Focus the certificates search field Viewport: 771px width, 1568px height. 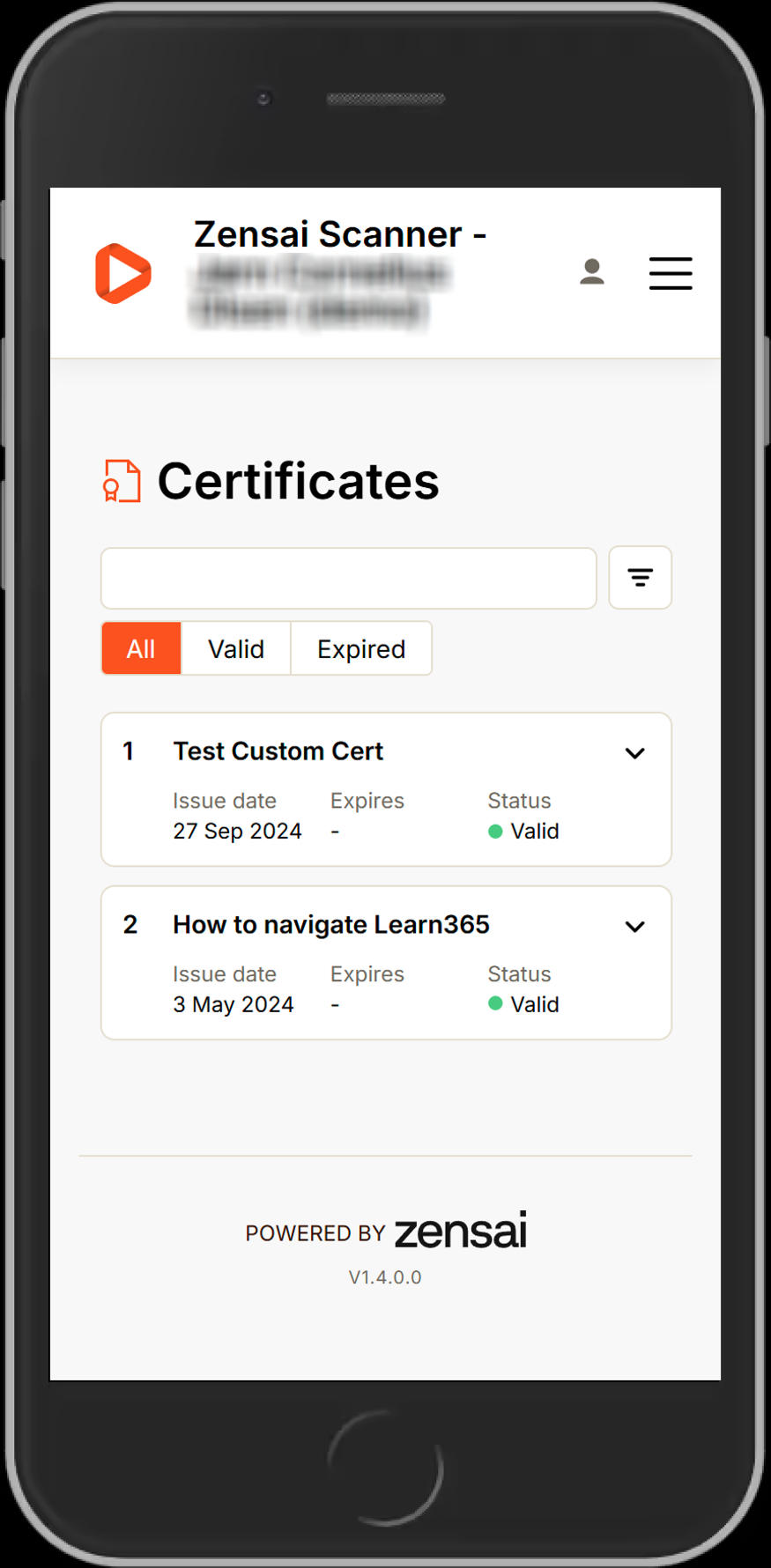tap(349, 578)
